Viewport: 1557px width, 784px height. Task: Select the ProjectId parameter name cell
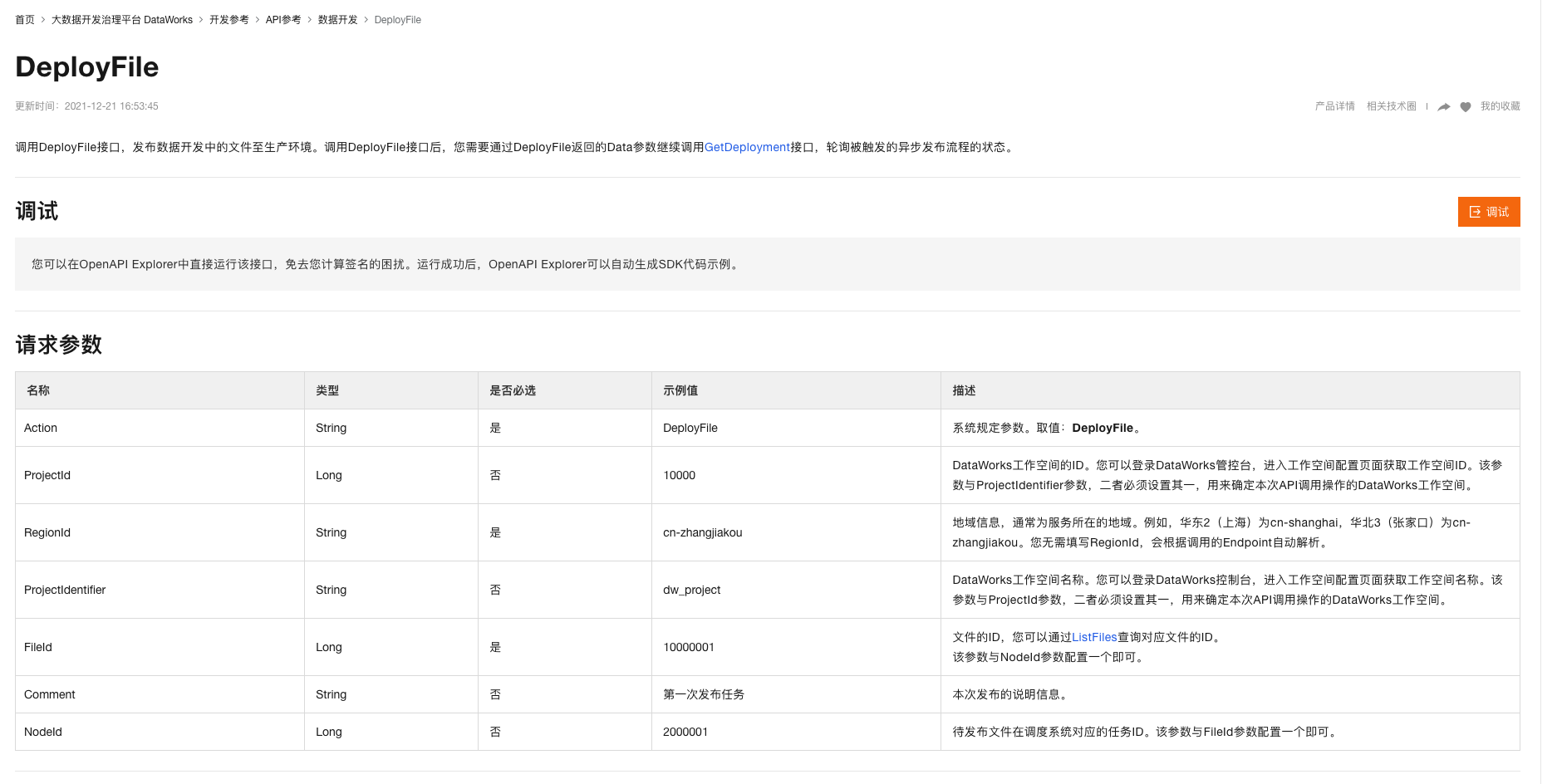(160, 475)
